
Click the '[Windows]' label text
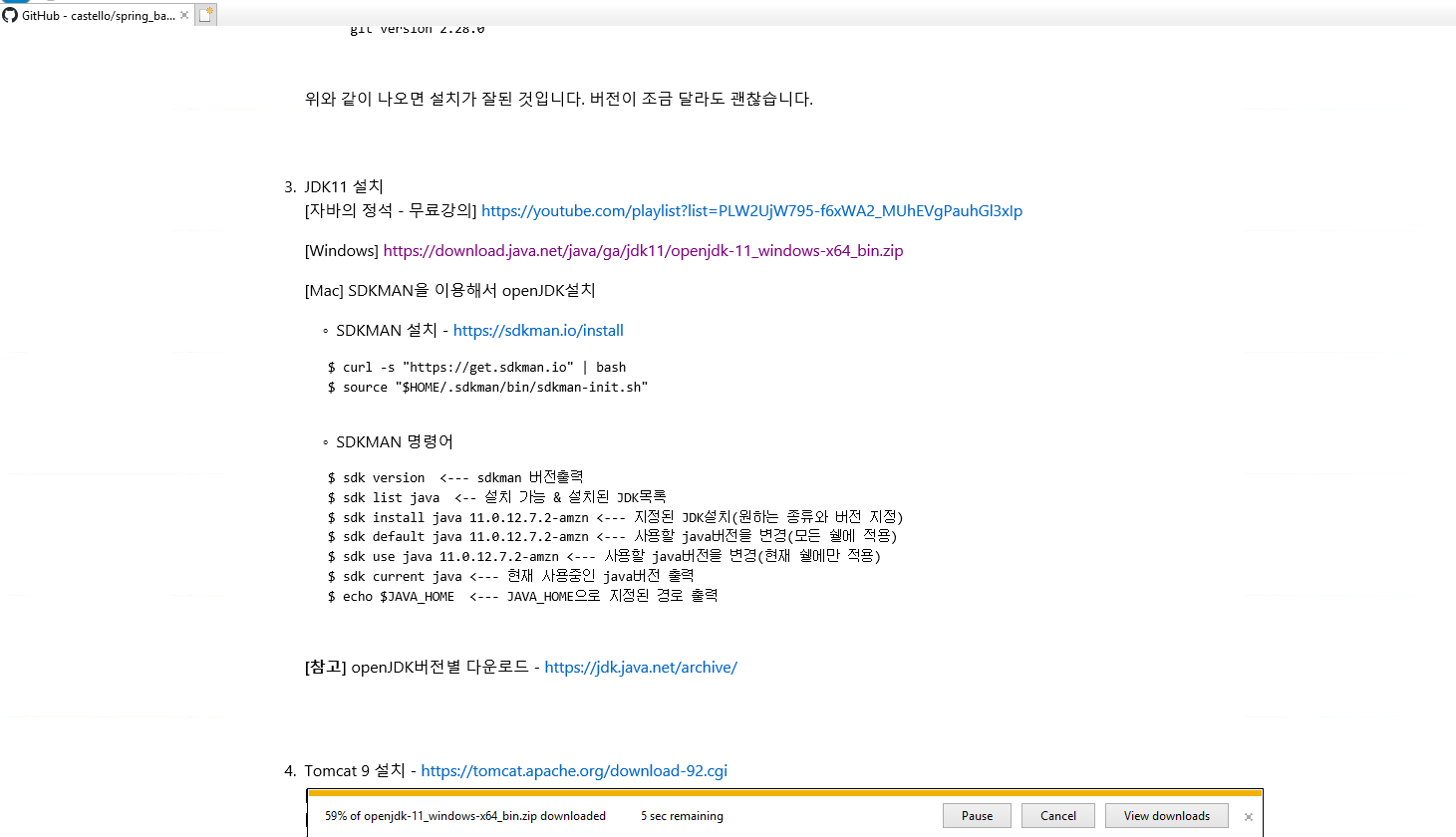pos(342,251)
